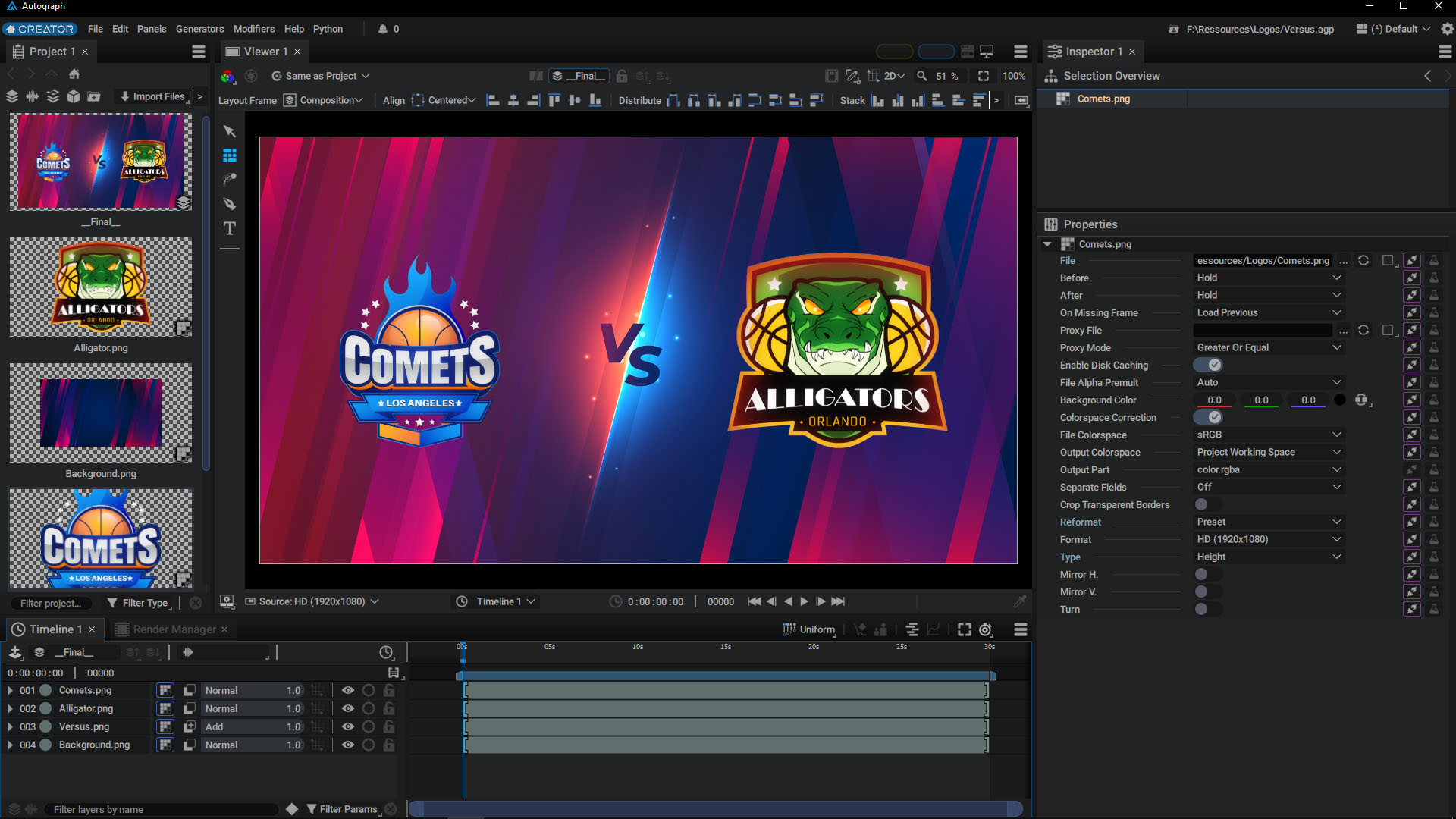Open Project panel hamburger menu

pos(199,52)
